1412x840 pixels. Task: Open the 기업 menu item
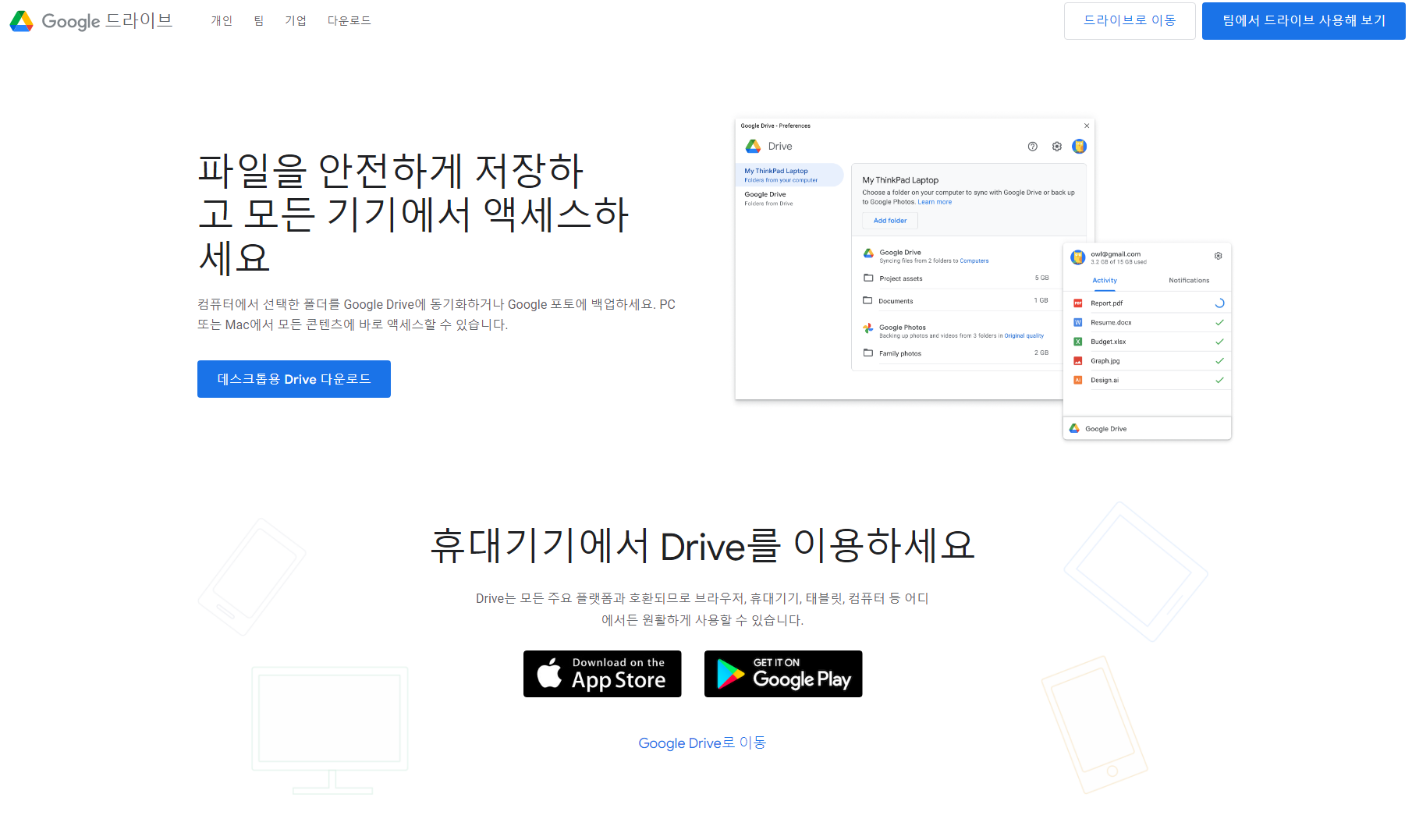(x=296, y=20)
